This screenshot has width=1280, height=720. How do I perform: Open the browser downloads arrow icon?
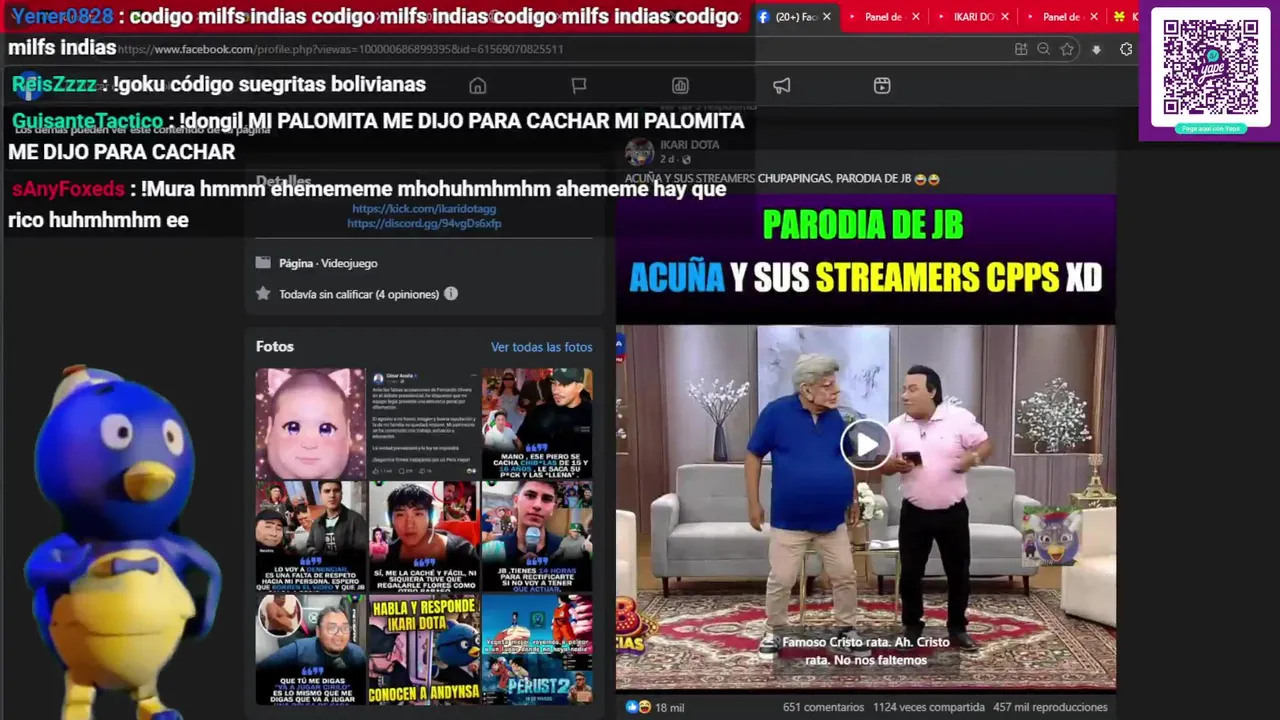[x=1096, y=49]
